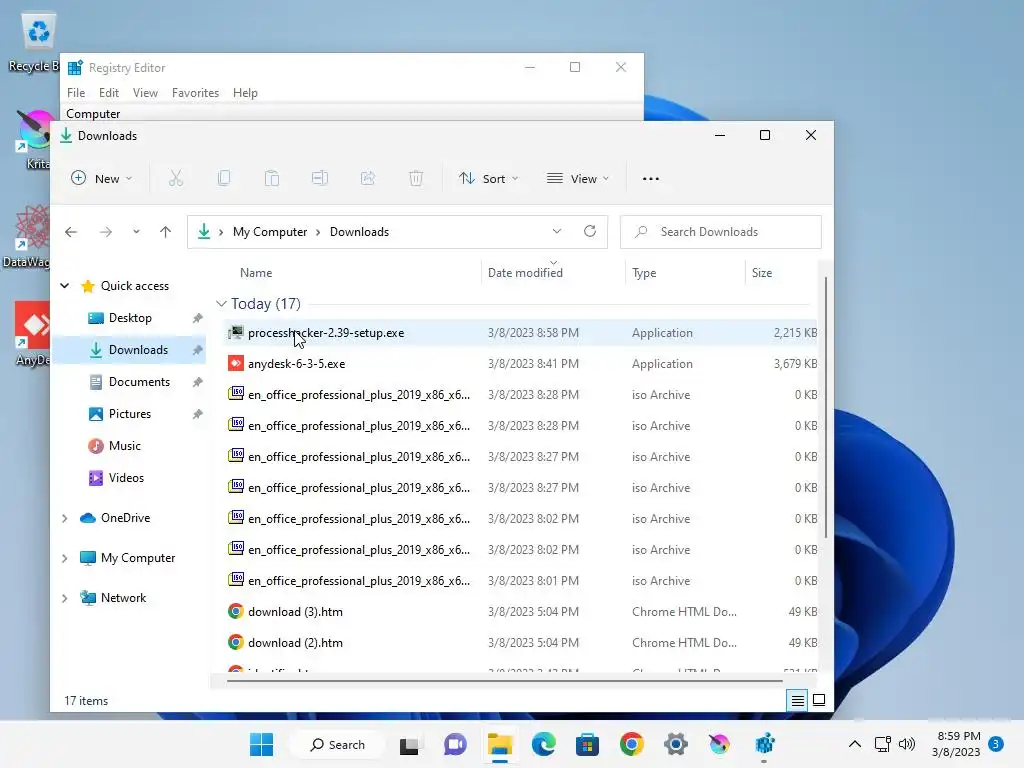
Task: Open Favorites menu in Registry Editor
Action: pos(195,93)
